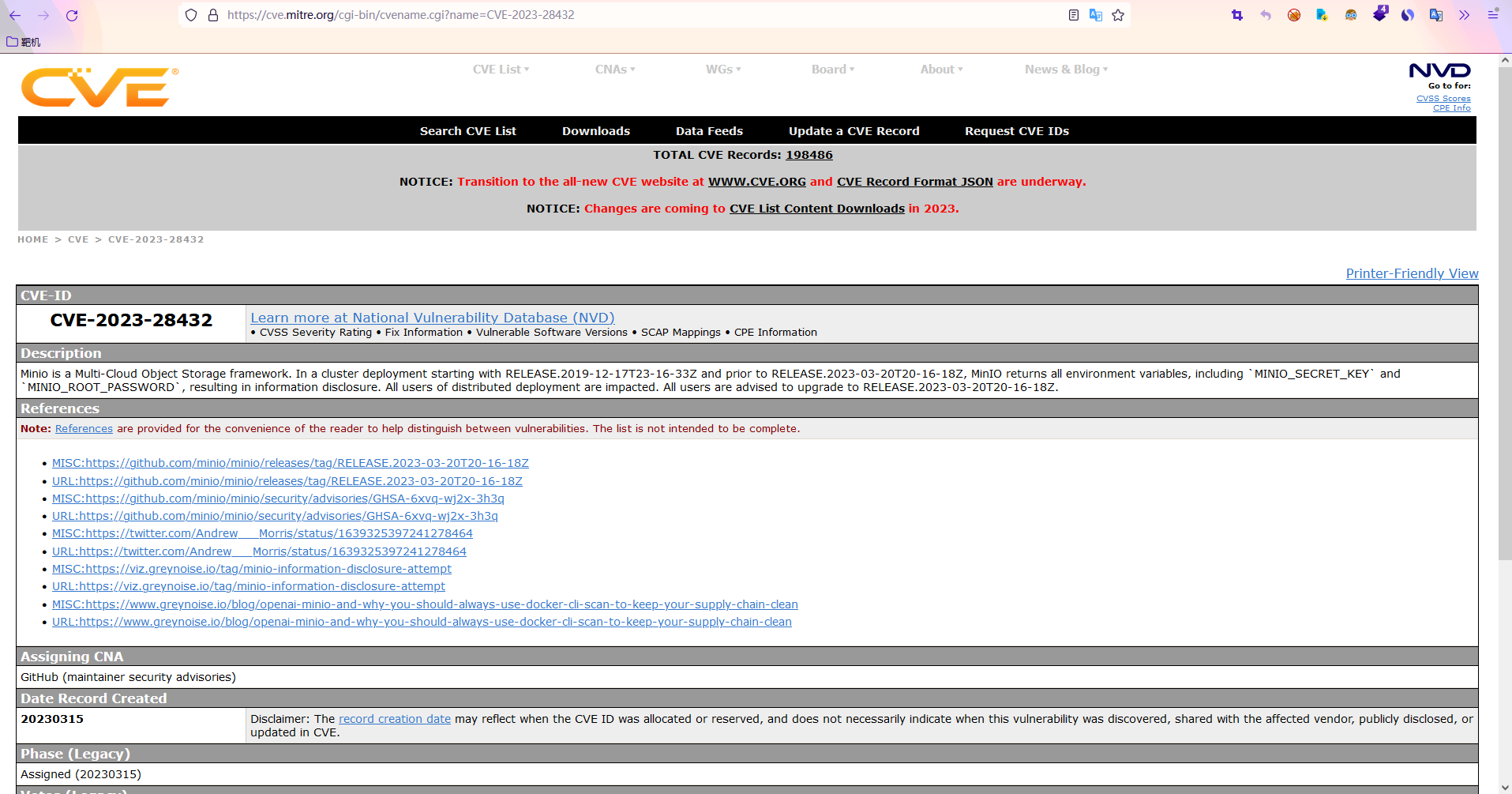Viewport: 1512px width, 794px height.
Task: Expand the CNAs dropdown menu
Action: point(615,70)
